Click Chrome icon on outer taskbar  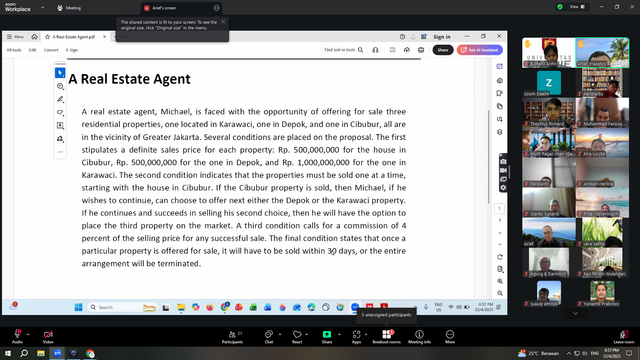90,353
